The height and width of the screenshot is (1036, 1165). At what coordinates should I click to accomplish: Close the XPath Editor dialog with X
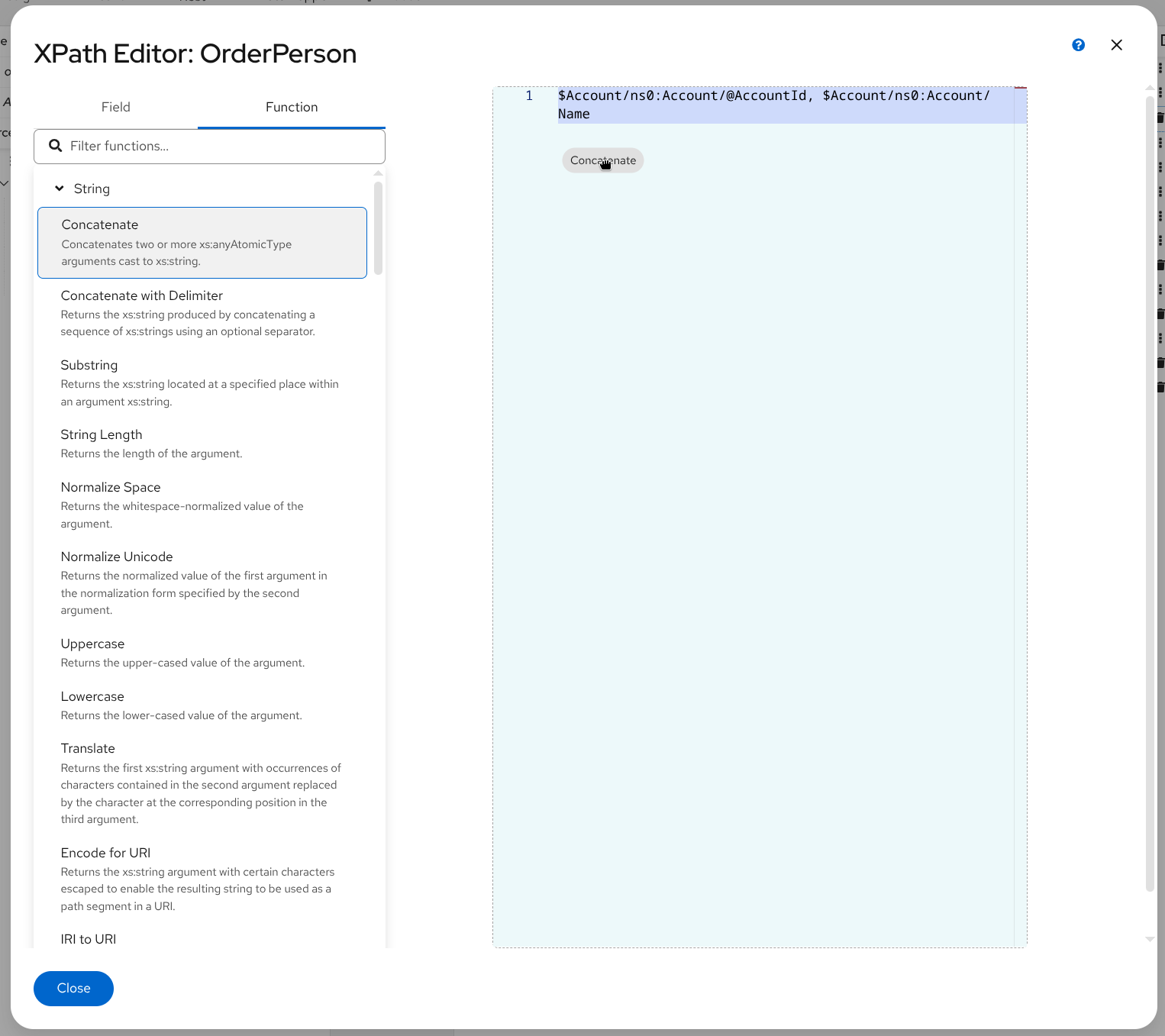pos(1116,45)
